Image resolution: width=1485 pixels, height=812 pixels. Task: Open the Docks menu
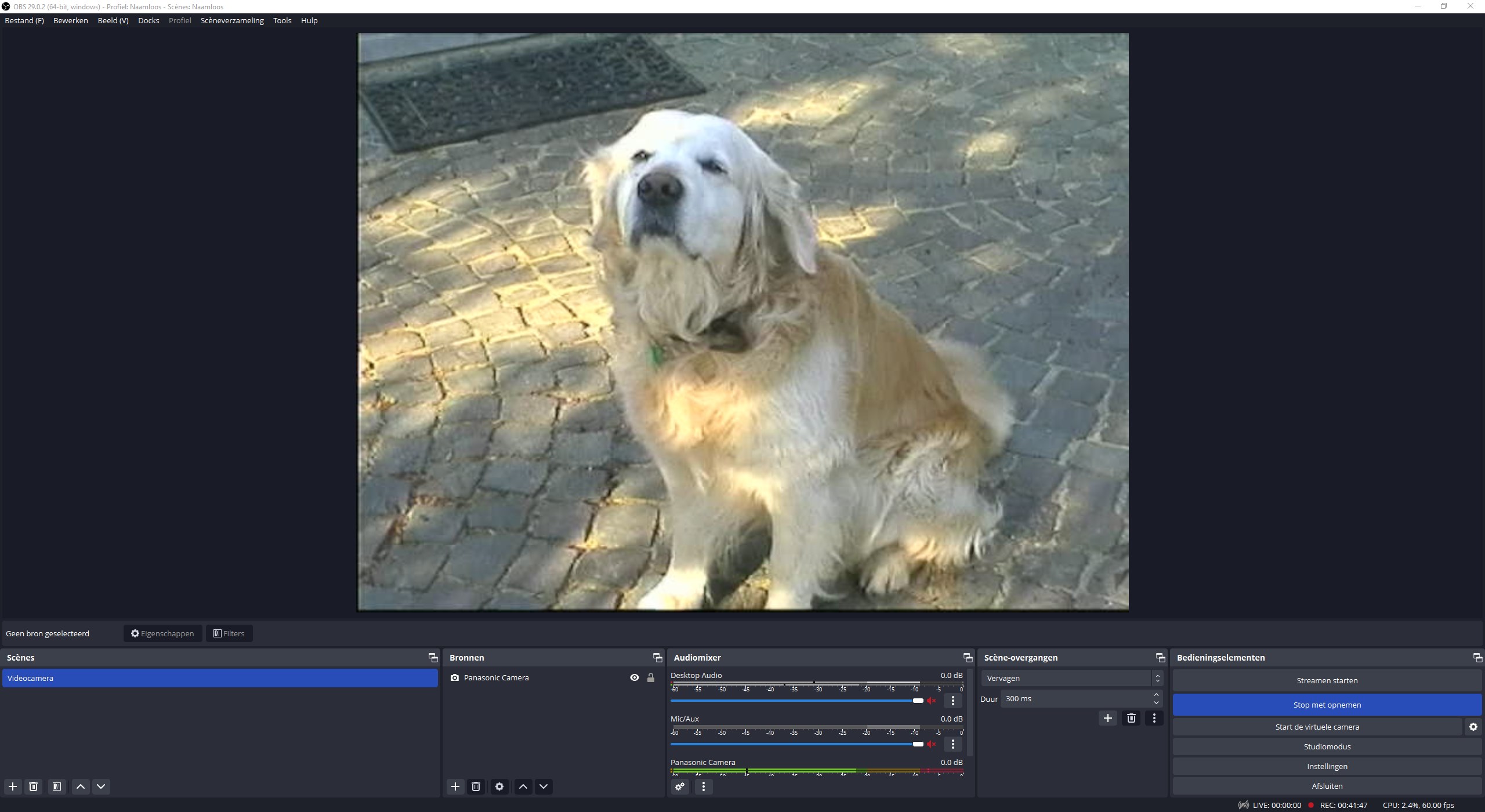(148, 20)
